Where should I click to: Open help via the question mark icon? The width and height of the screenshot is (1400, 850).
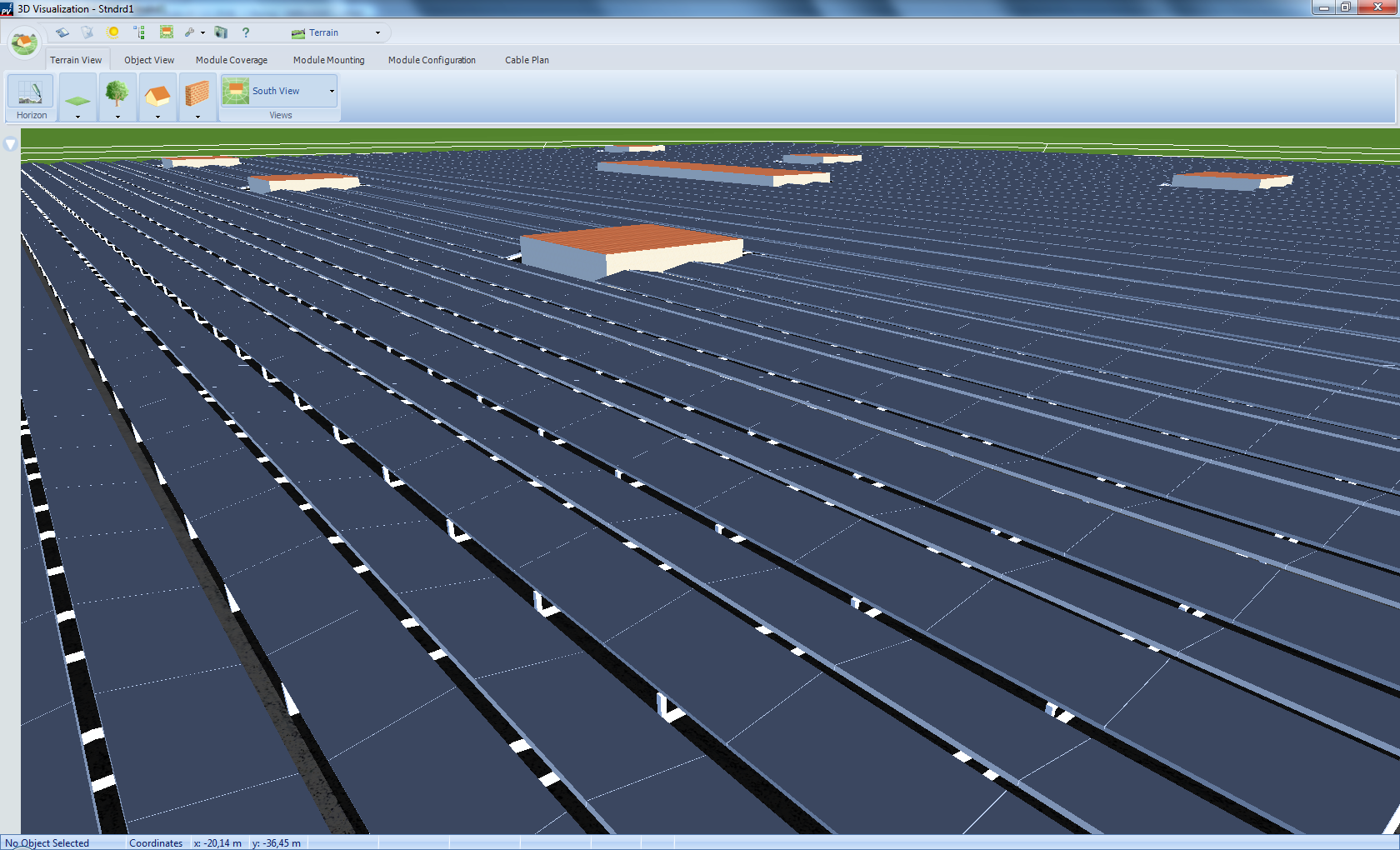pyautogui.click(x=246, y=32)
